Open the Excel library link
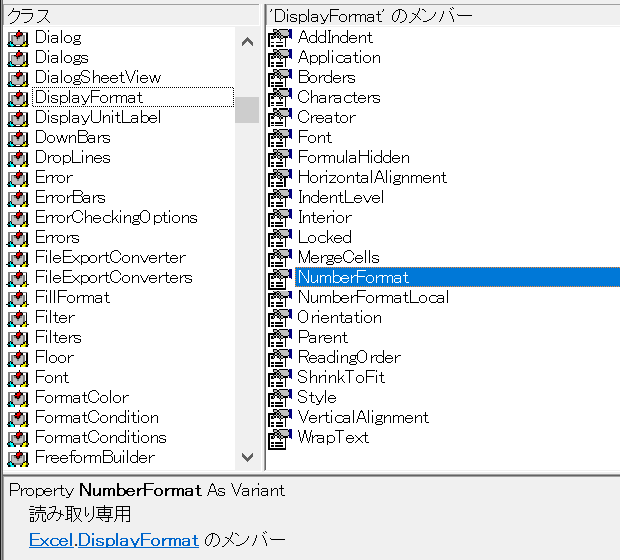620x560 pixels. coord(51,540)
